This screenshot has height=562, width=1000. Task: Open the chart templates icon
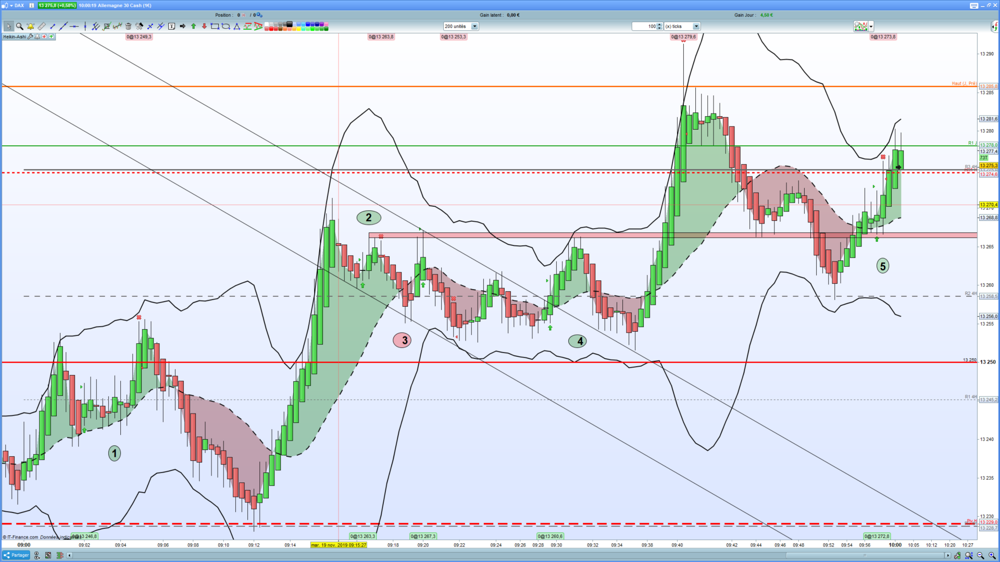(860, 26)
